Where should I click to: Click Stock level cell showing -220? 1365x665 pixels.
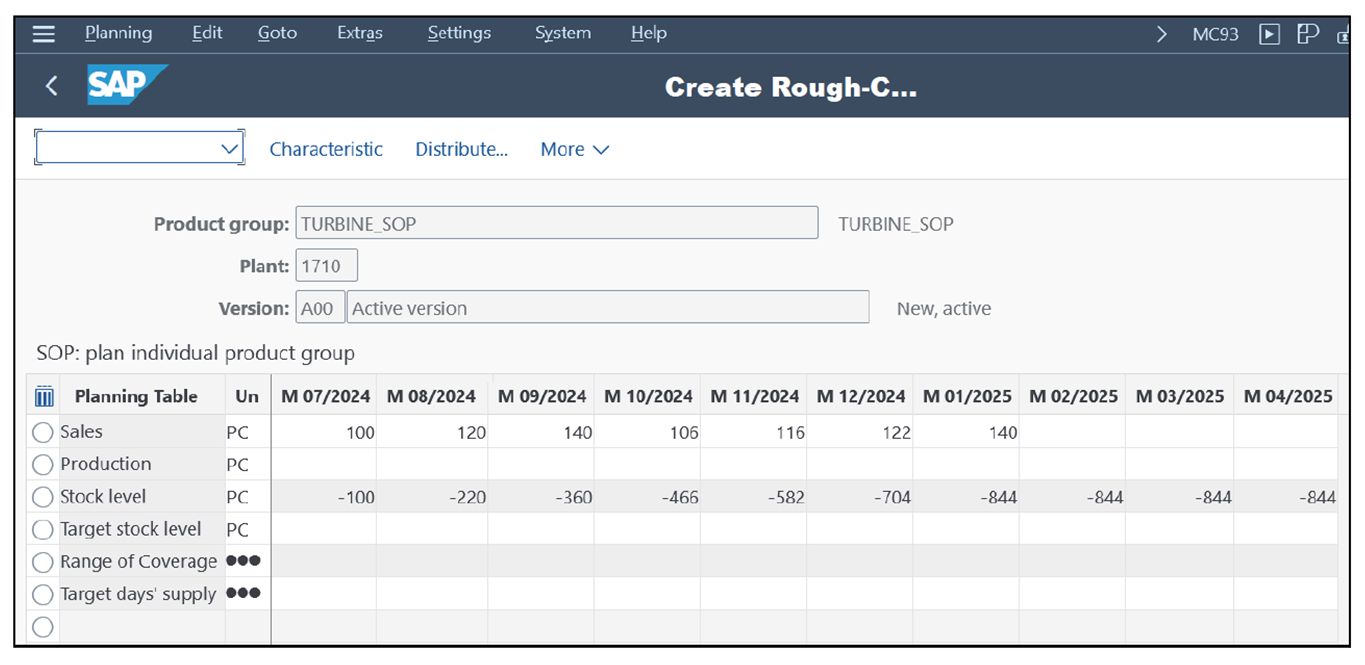click(x=433, y=497)
